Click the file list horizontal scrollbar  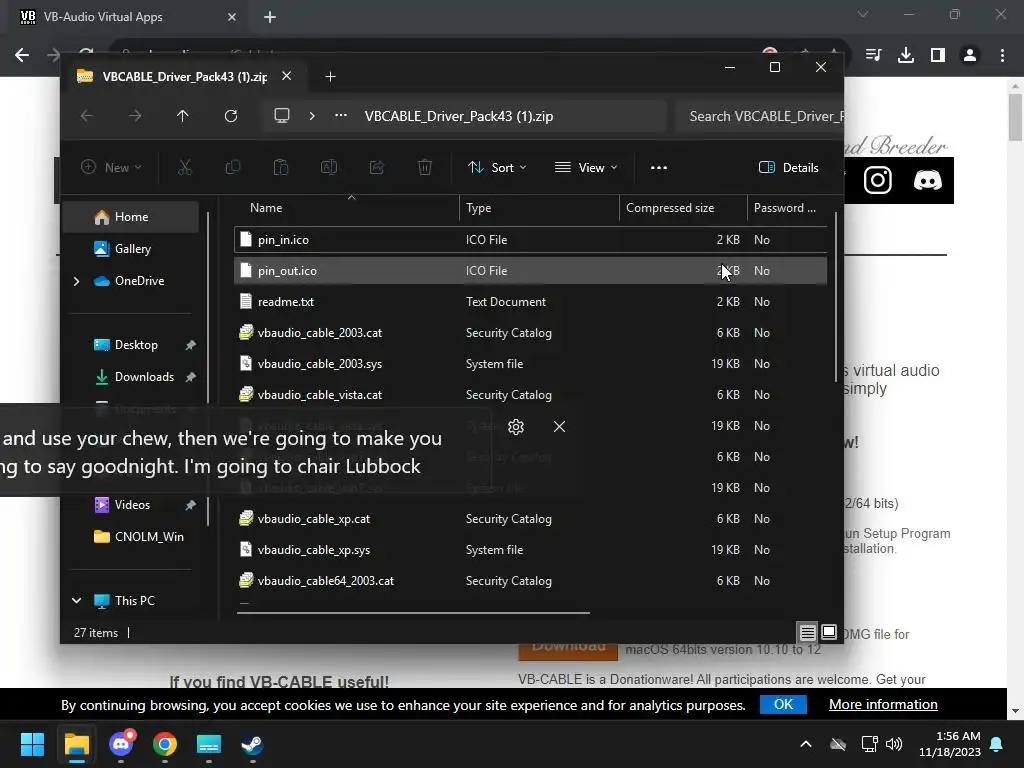point(413,613)
